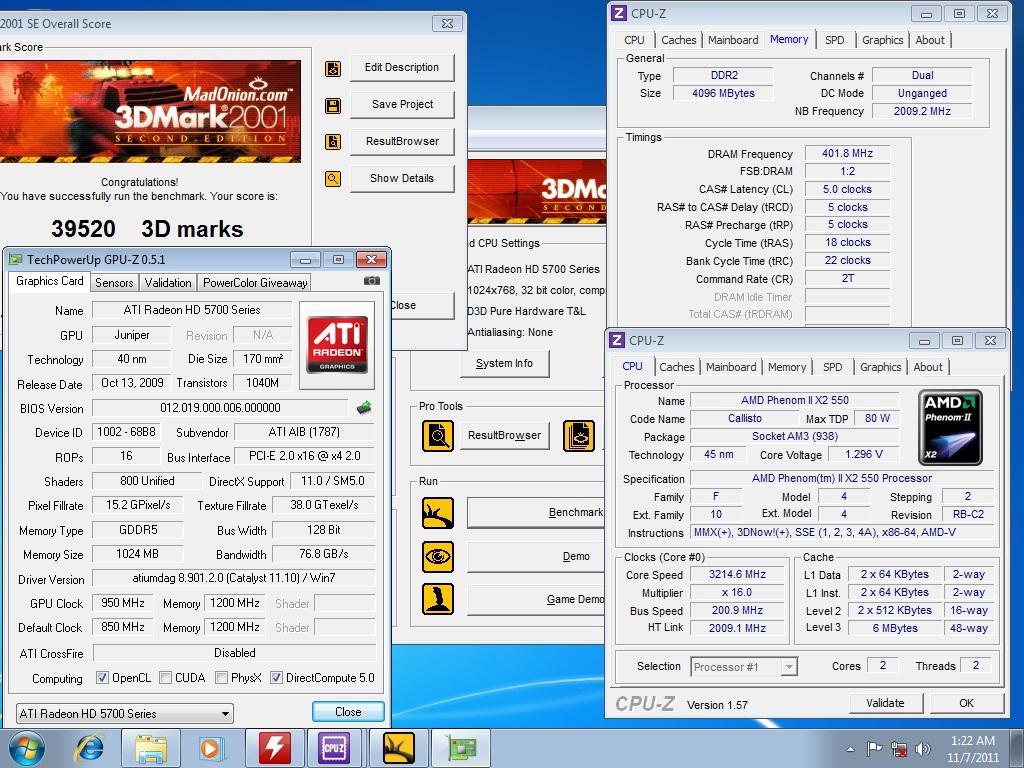Click the Pro Tools ResultBrowser button
The width and height of the screenshot is (1024, 768).
[x=504, y=436]
